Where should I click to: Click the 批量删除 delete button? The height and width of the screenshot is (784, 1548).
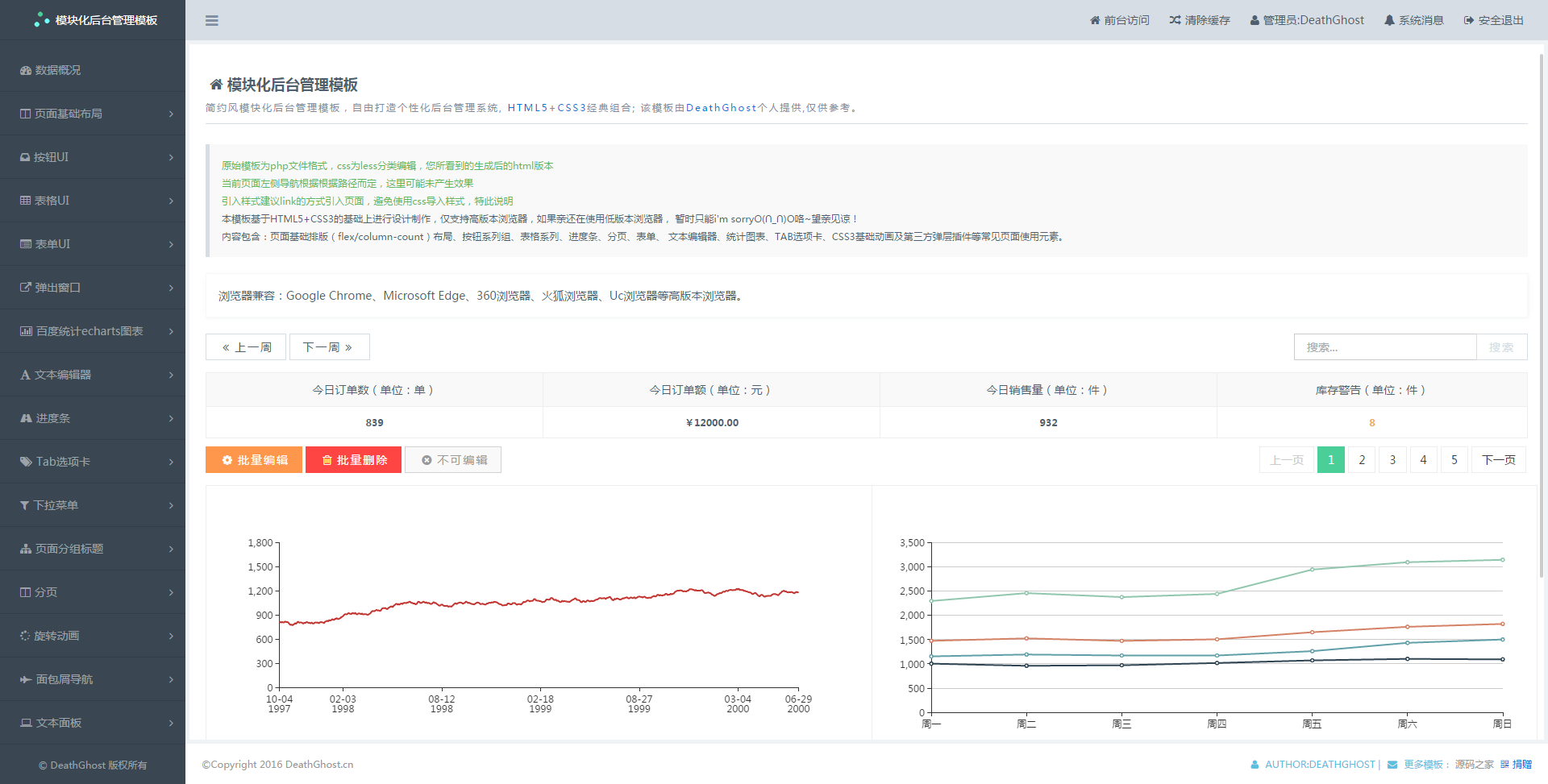tap(353, 459)
